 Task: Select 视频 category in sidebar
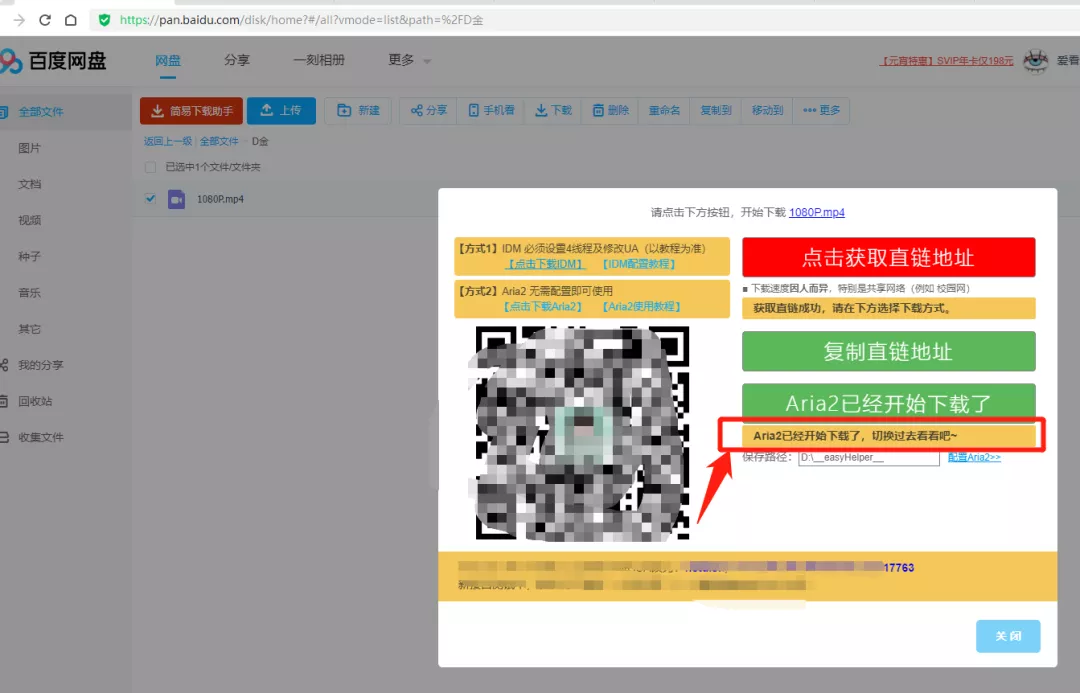(x=30, y=220)
